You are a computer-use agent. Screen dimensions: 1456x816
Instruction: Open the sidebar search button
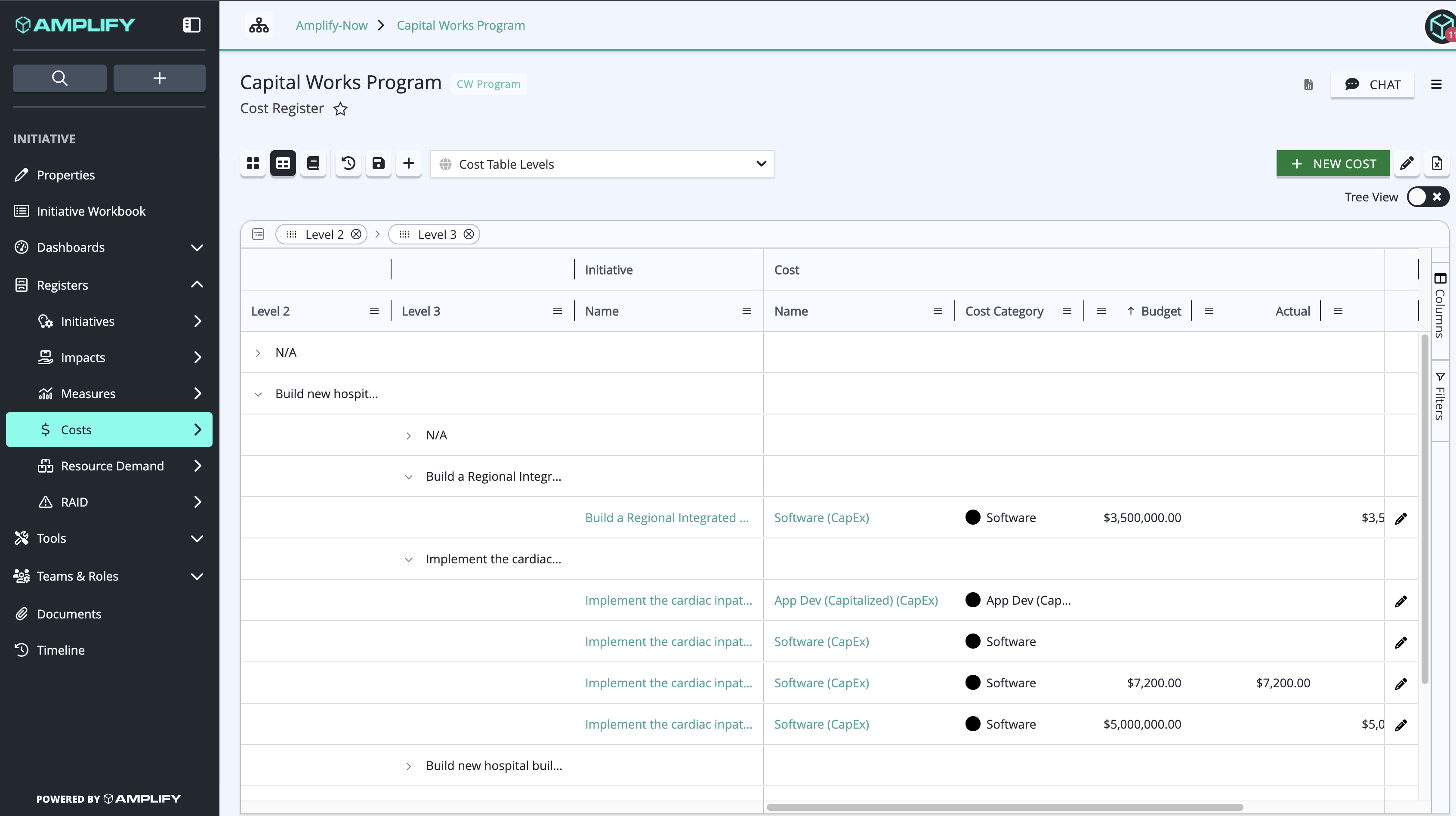(x=59, y=78)
